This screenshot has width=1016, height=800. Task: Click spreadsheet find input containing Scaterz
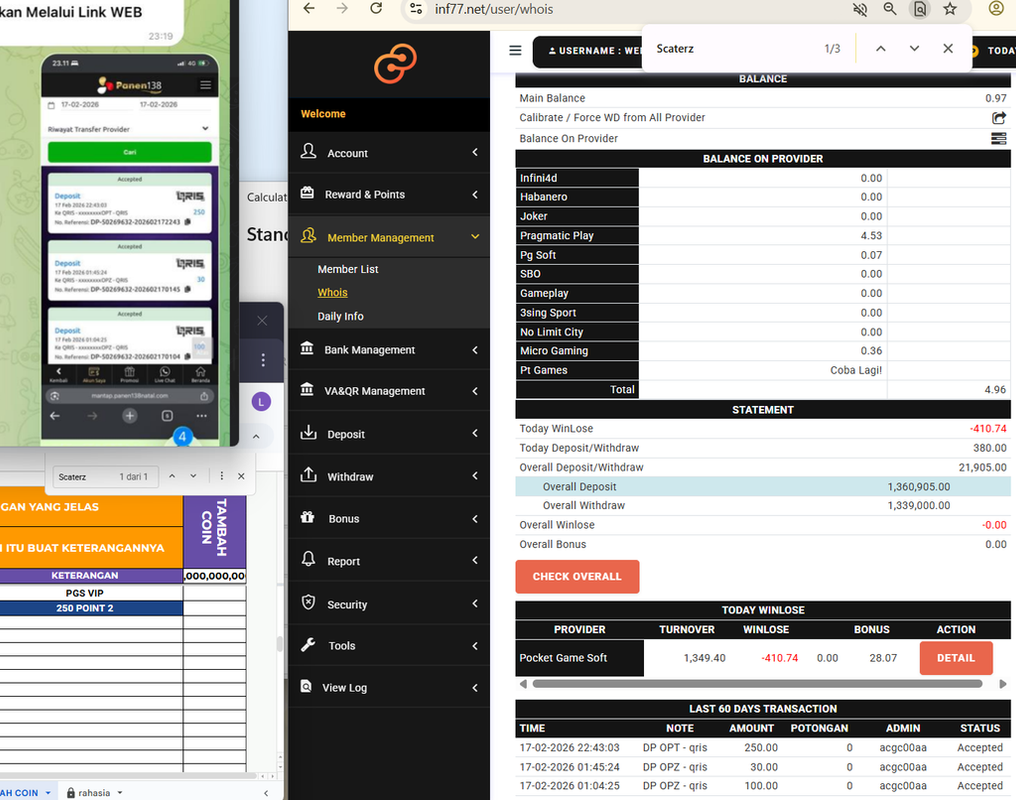click(x=104, y=477)
